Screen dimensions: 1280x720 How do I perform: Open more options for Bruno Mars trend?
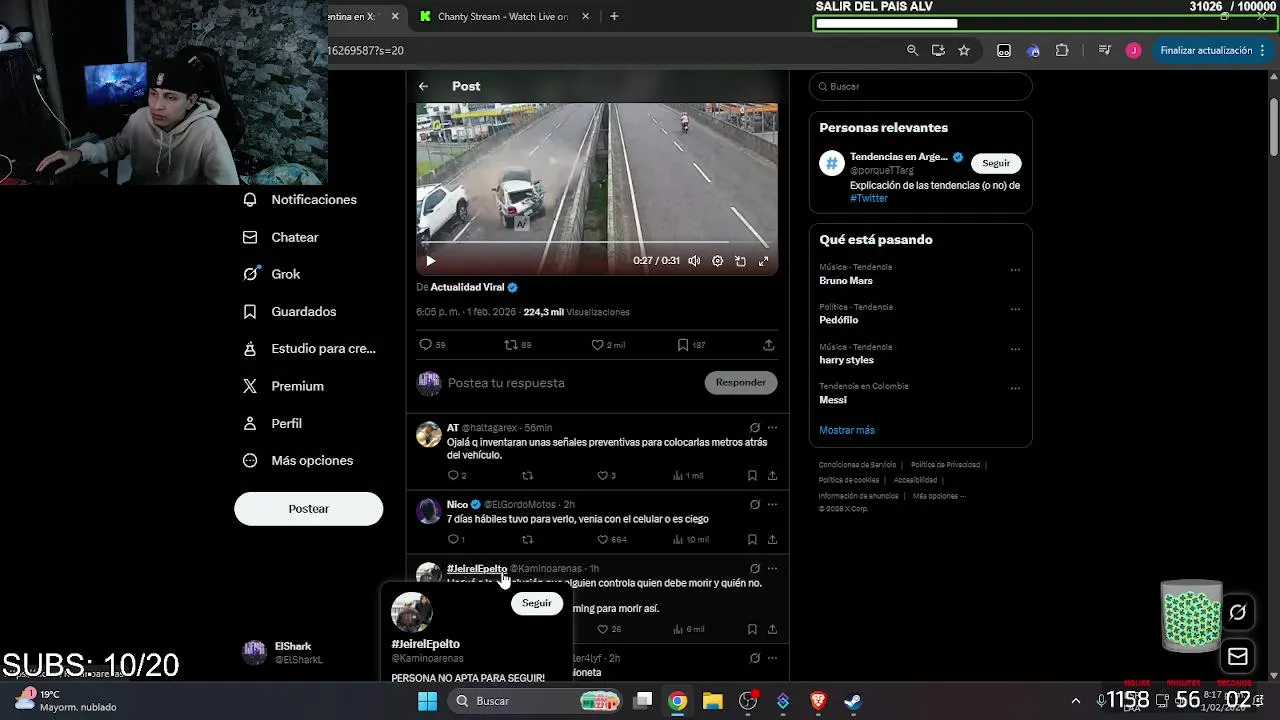pos(1015,270)
